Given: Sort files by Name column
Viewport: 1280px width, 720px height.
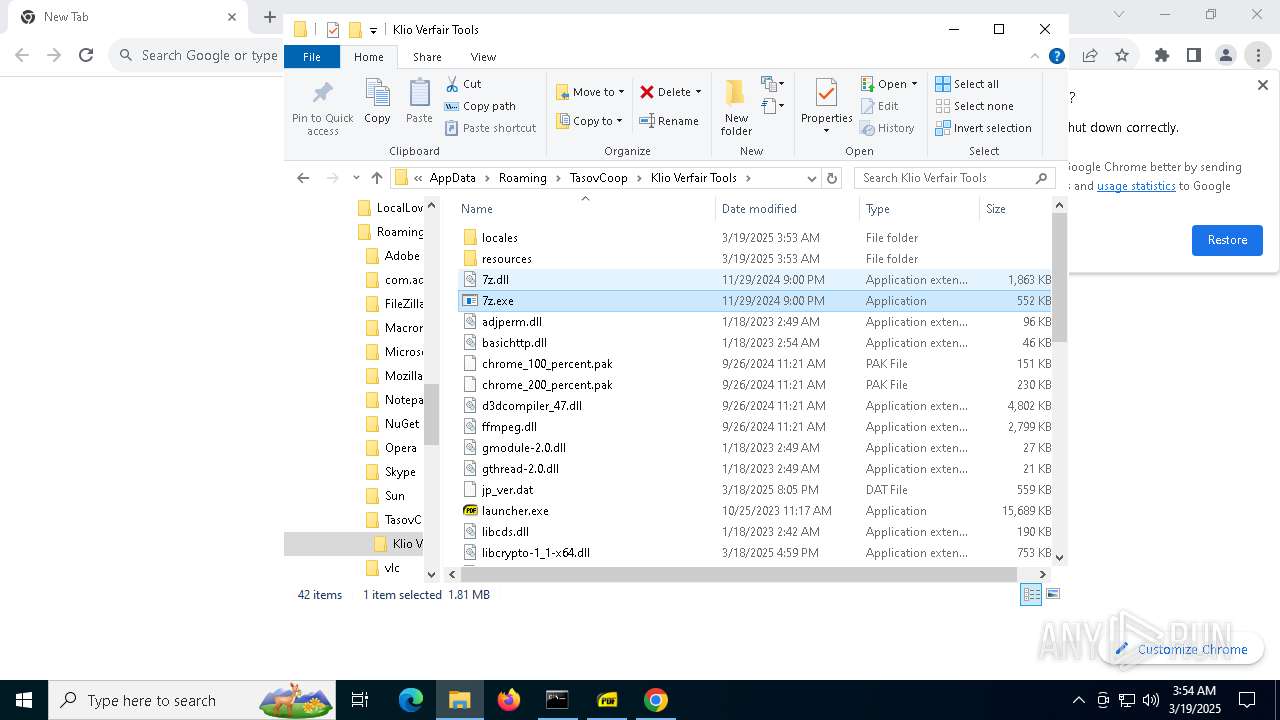Looking at the screenshot, I should tap(585, 208).
